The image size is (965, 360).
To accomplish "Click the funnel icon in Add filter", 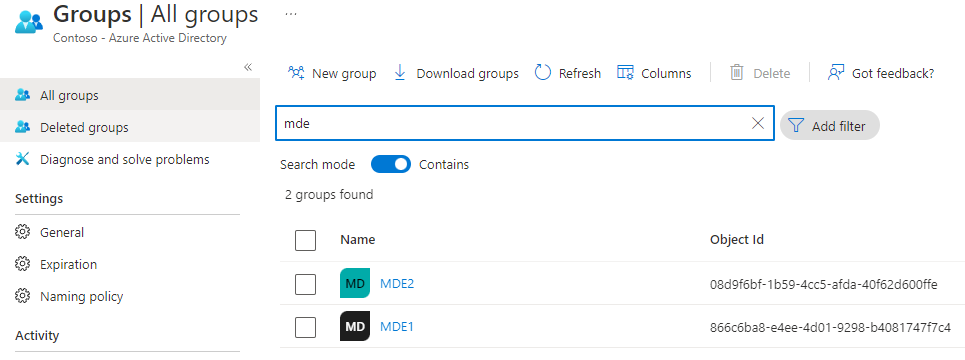I will coord(796,126).
